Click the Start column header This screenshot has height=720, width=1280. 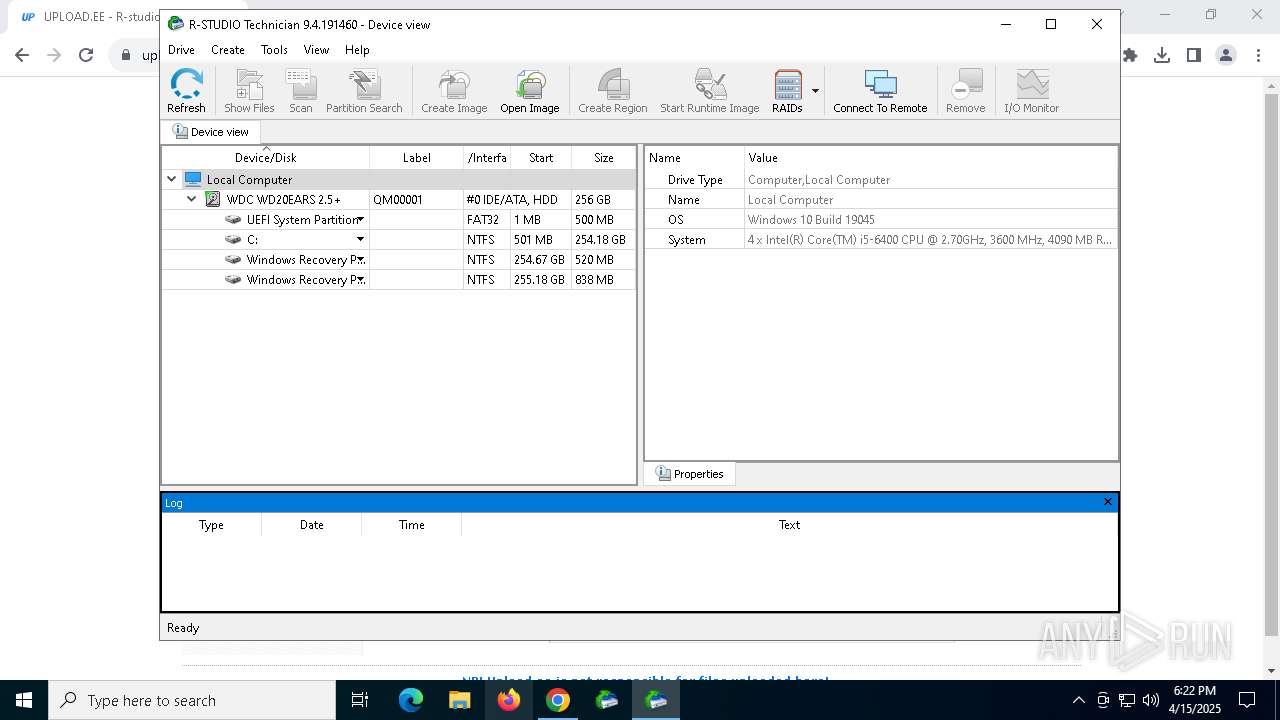tap(541, 158)
